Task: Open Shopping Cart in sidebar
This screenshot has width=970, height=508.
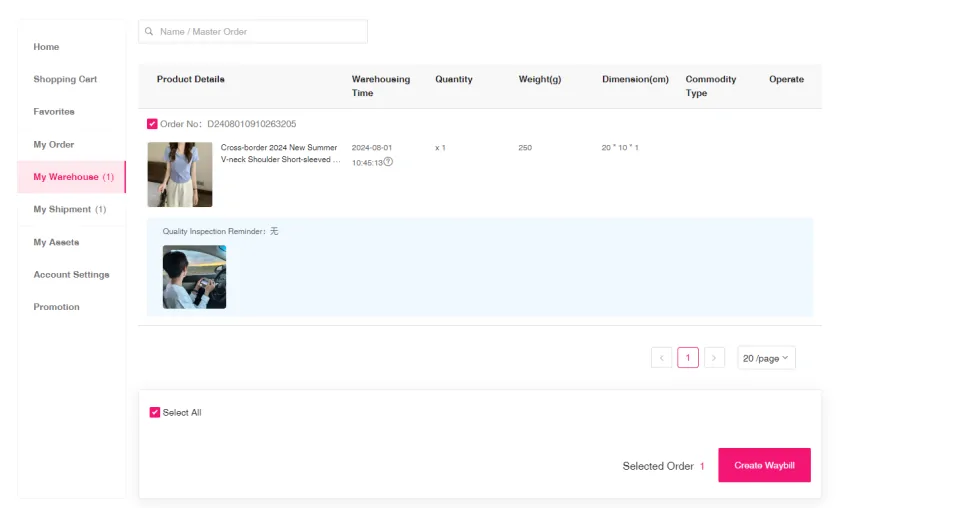Action: 65,79
